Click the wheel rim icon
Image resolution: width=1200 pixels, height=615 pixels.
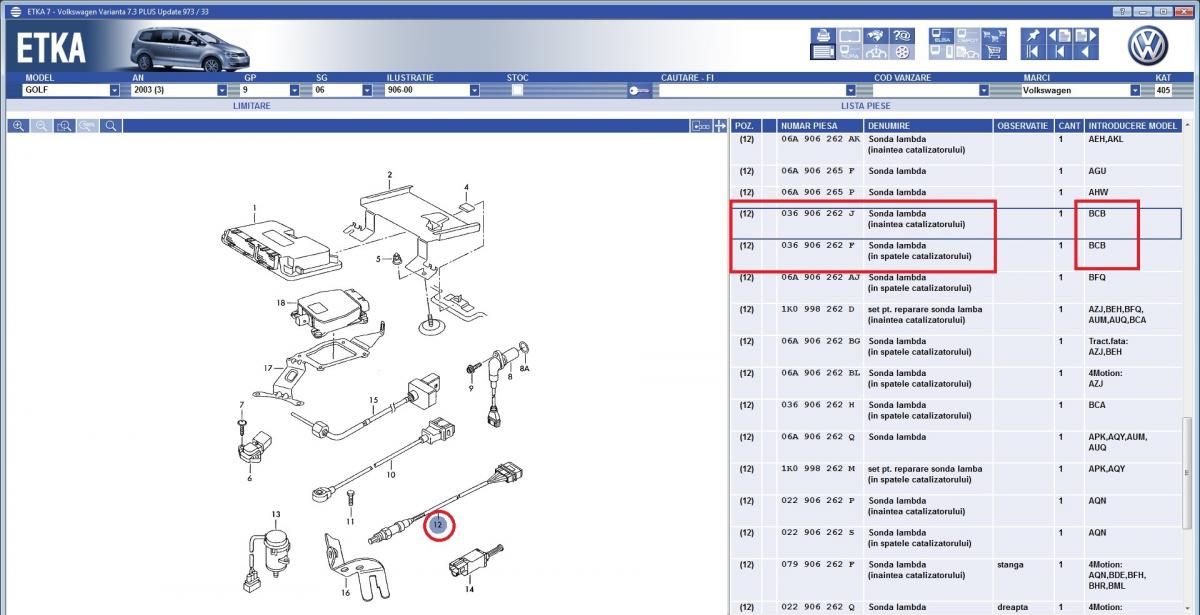point(904,53)
